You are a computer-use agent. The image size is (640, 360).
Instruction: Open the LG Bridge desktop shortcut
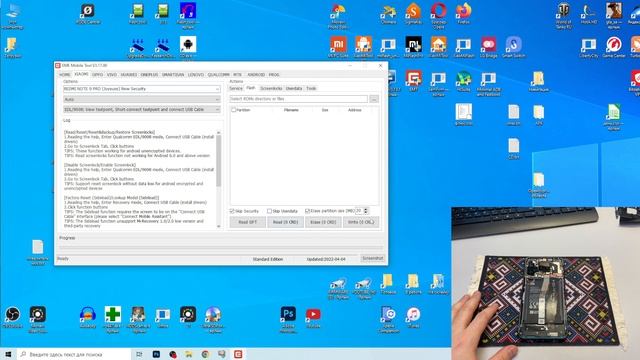click(x=489, y=46)
